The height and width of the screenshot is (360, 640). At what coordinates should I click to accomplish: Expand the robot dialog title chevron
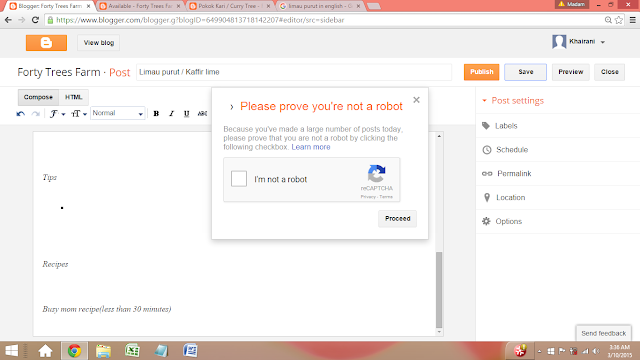pos(231,107)
